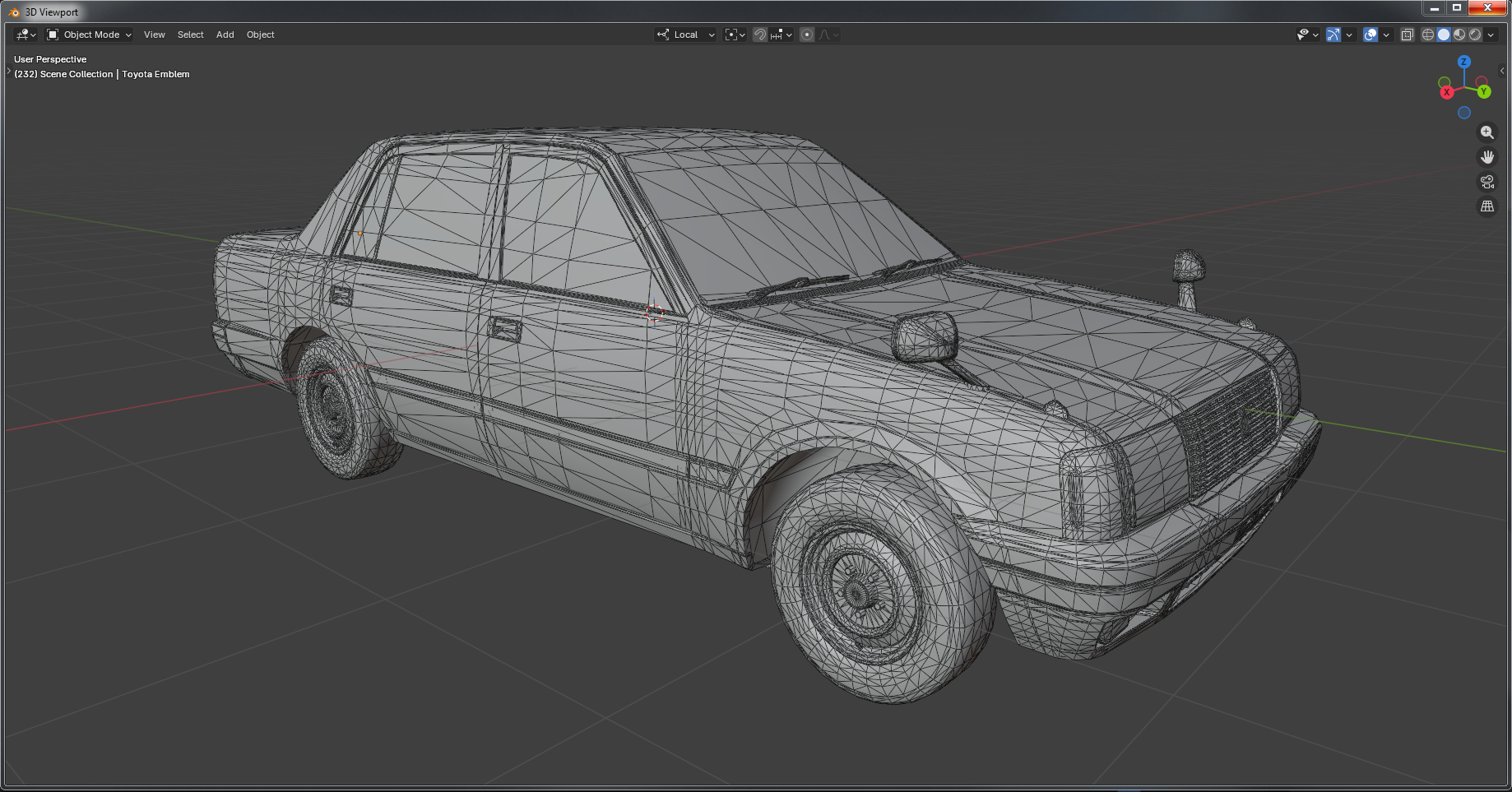Open the snapping options dropdown

[x=781, y=35]
